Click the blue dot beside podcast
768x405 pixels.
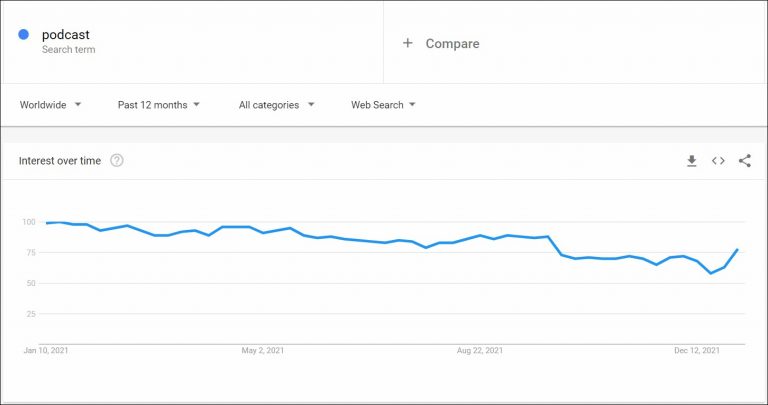pos(23,35)
